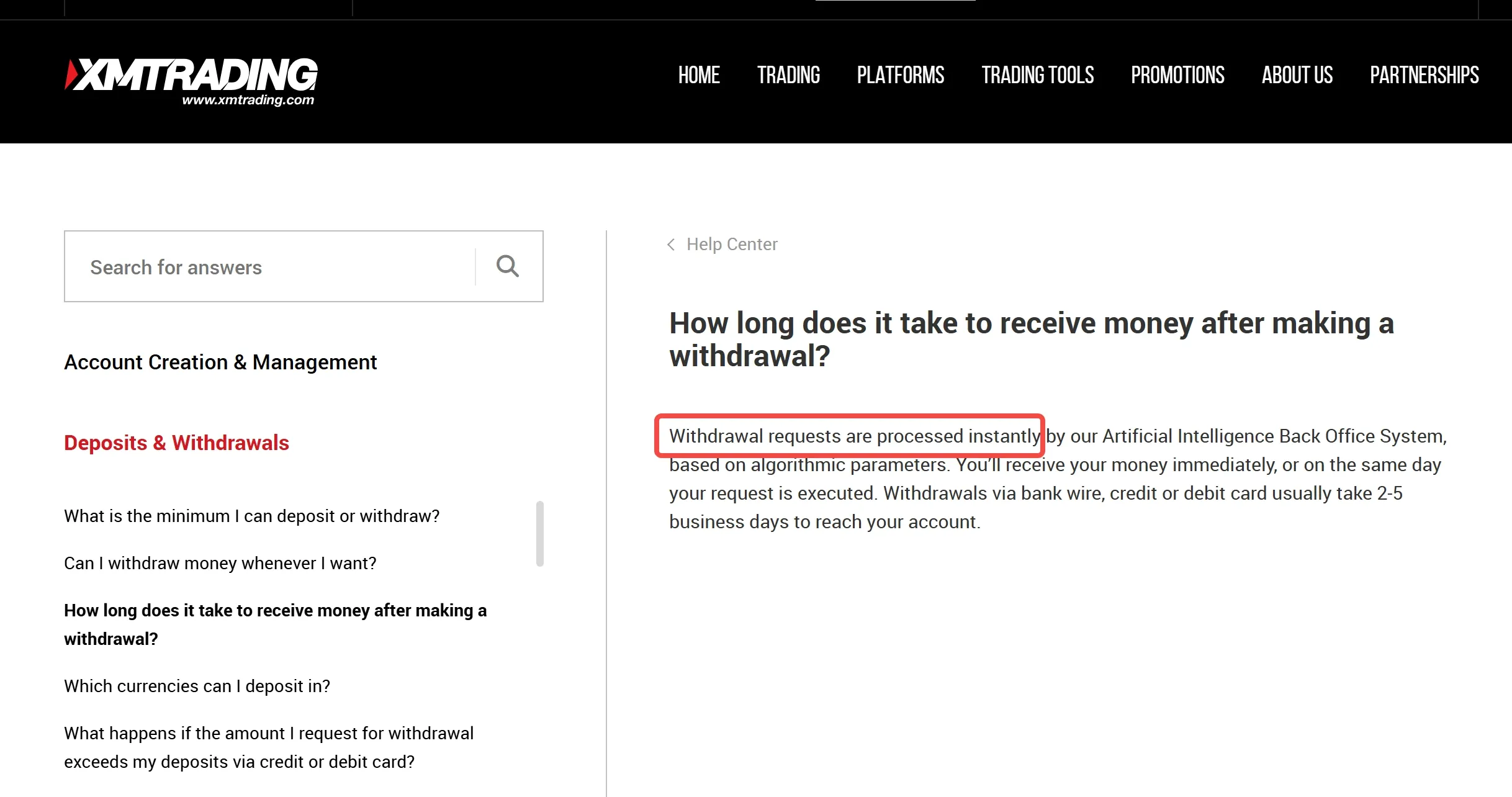1512x797 pixels.
Task: Click the back chevron beside Help Center
Action: point(672,245)
